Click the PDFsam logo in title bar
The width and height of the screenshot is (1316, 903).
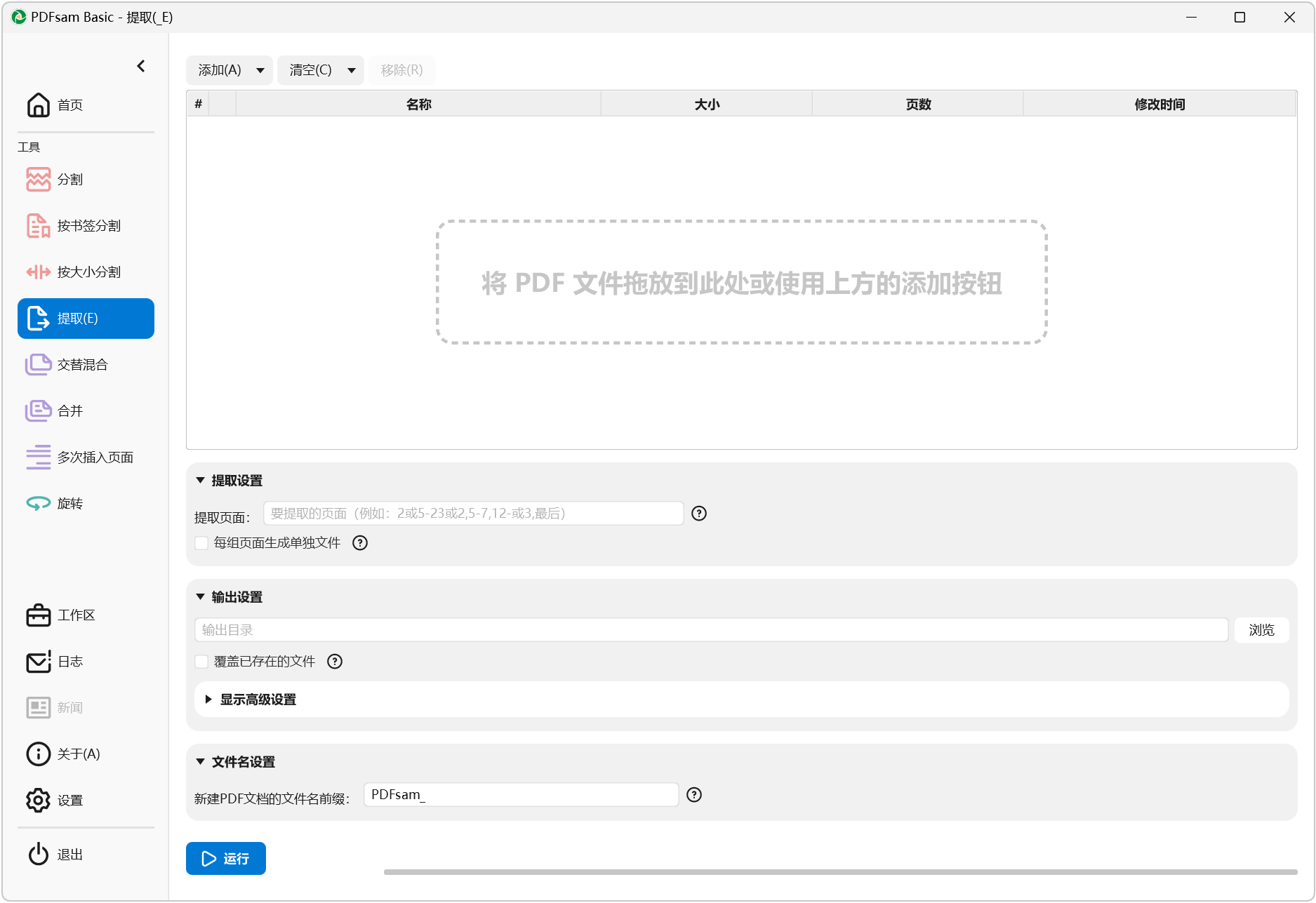tap(19, 17)
